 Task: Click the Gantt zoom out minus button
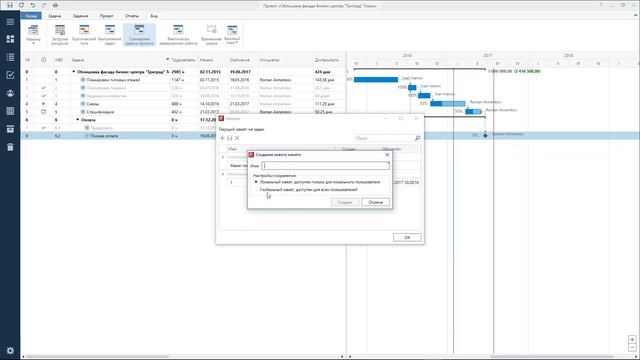[632, 348]
